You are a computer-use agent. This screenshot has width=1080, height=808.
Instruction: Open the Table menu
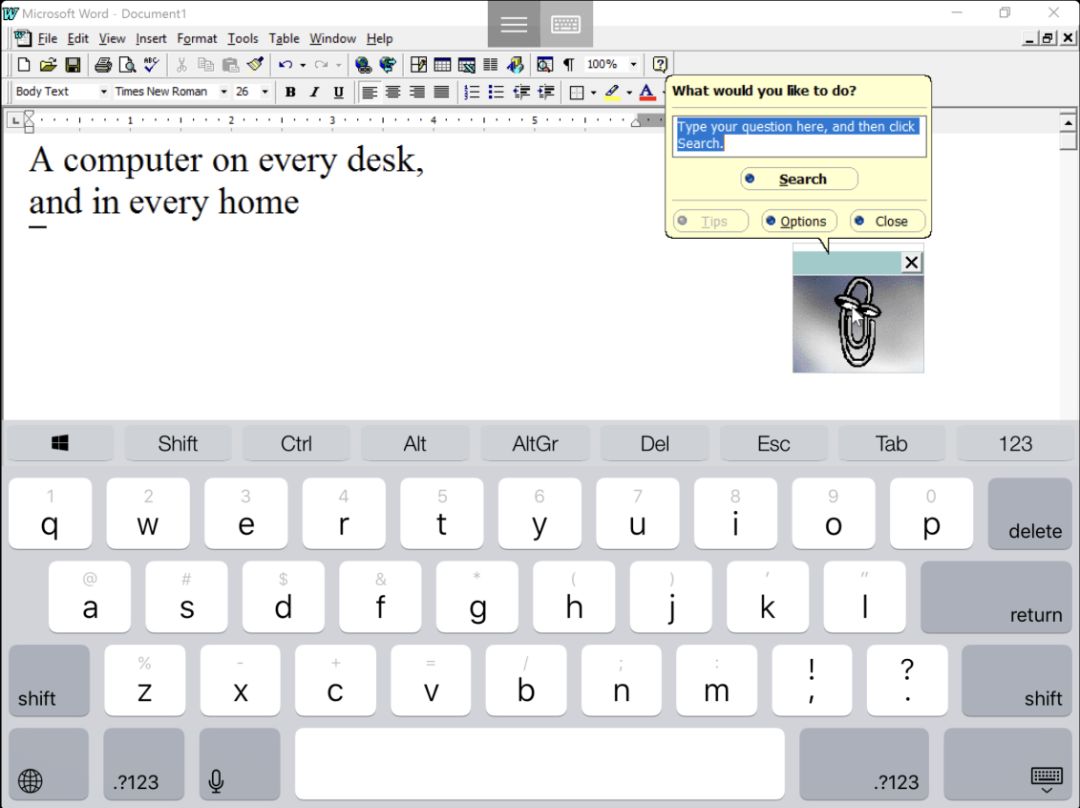tap(284, 39)
